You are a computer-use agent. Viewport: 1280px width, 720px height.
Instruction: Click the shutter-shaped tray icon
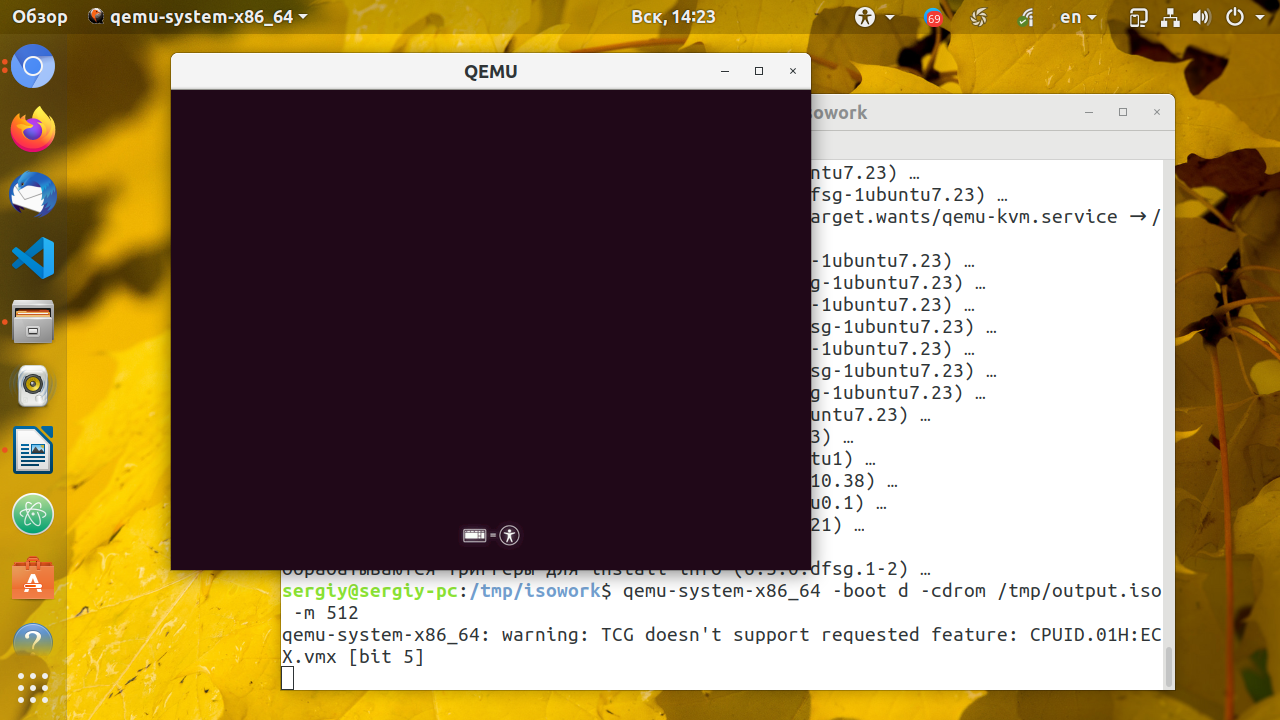[980, 17]
